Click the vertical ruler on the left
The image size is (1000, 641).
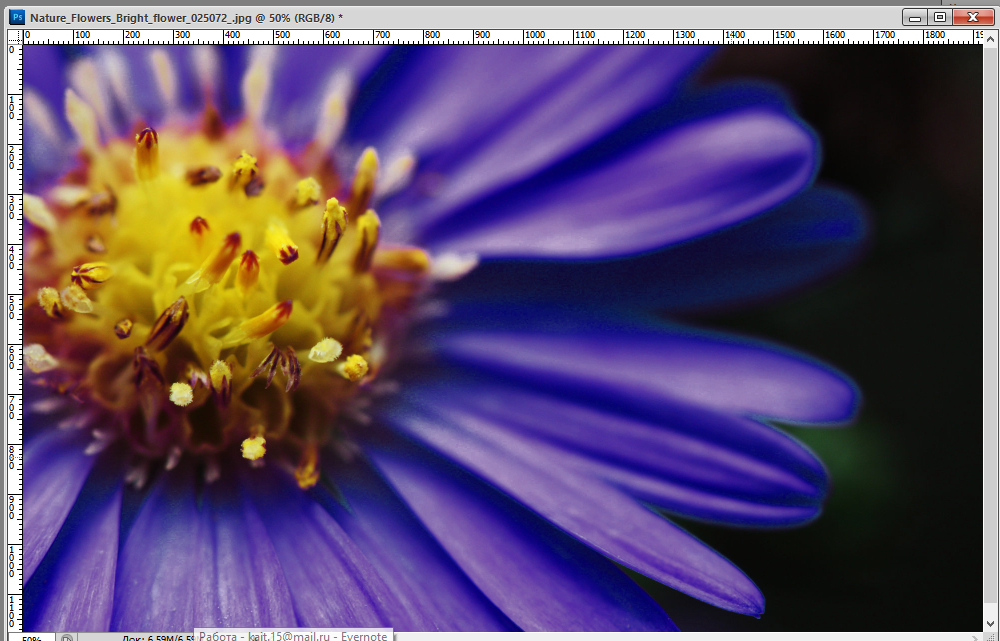(x=15, y=337)
